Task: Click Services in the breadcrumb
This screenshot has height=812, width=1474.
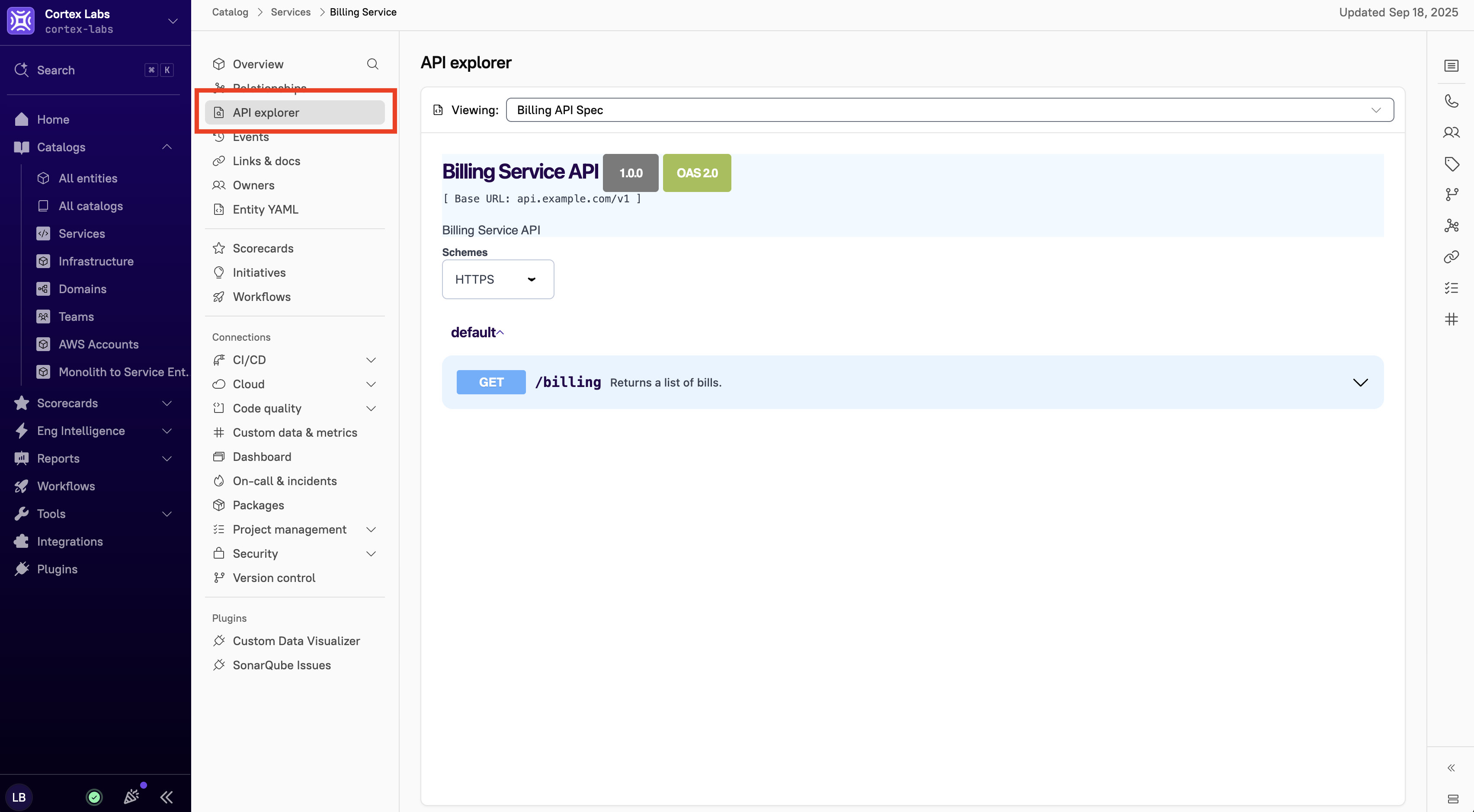Action: pos(291,12)
